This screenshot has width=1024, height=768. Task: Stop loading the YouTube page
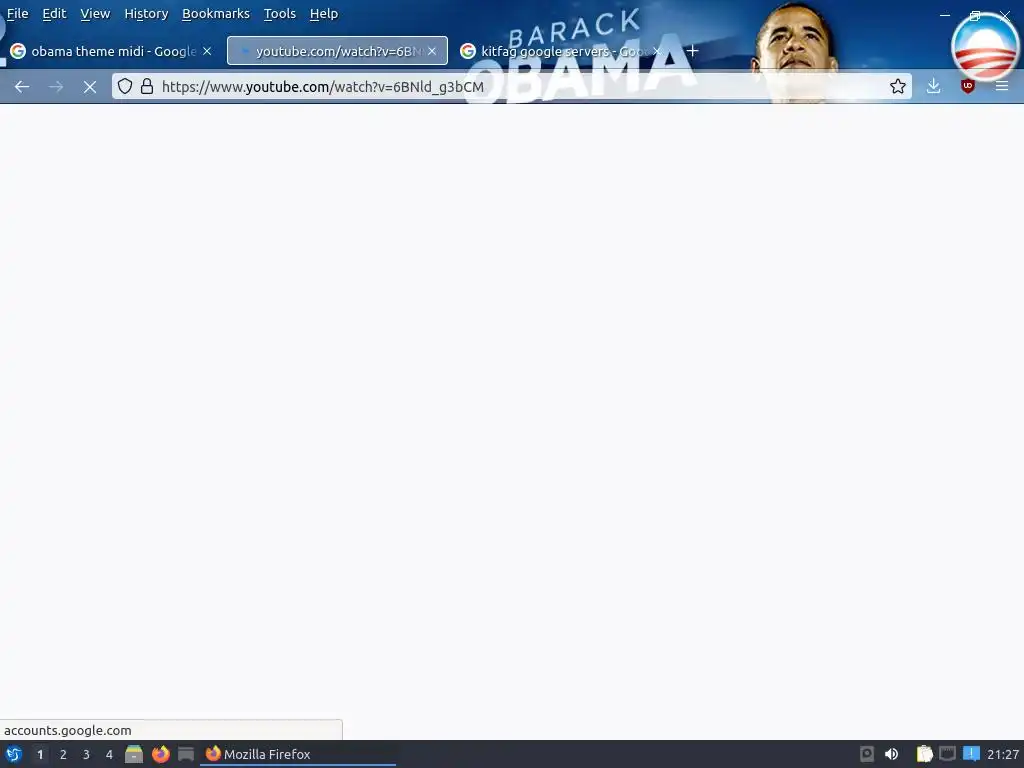90,87
